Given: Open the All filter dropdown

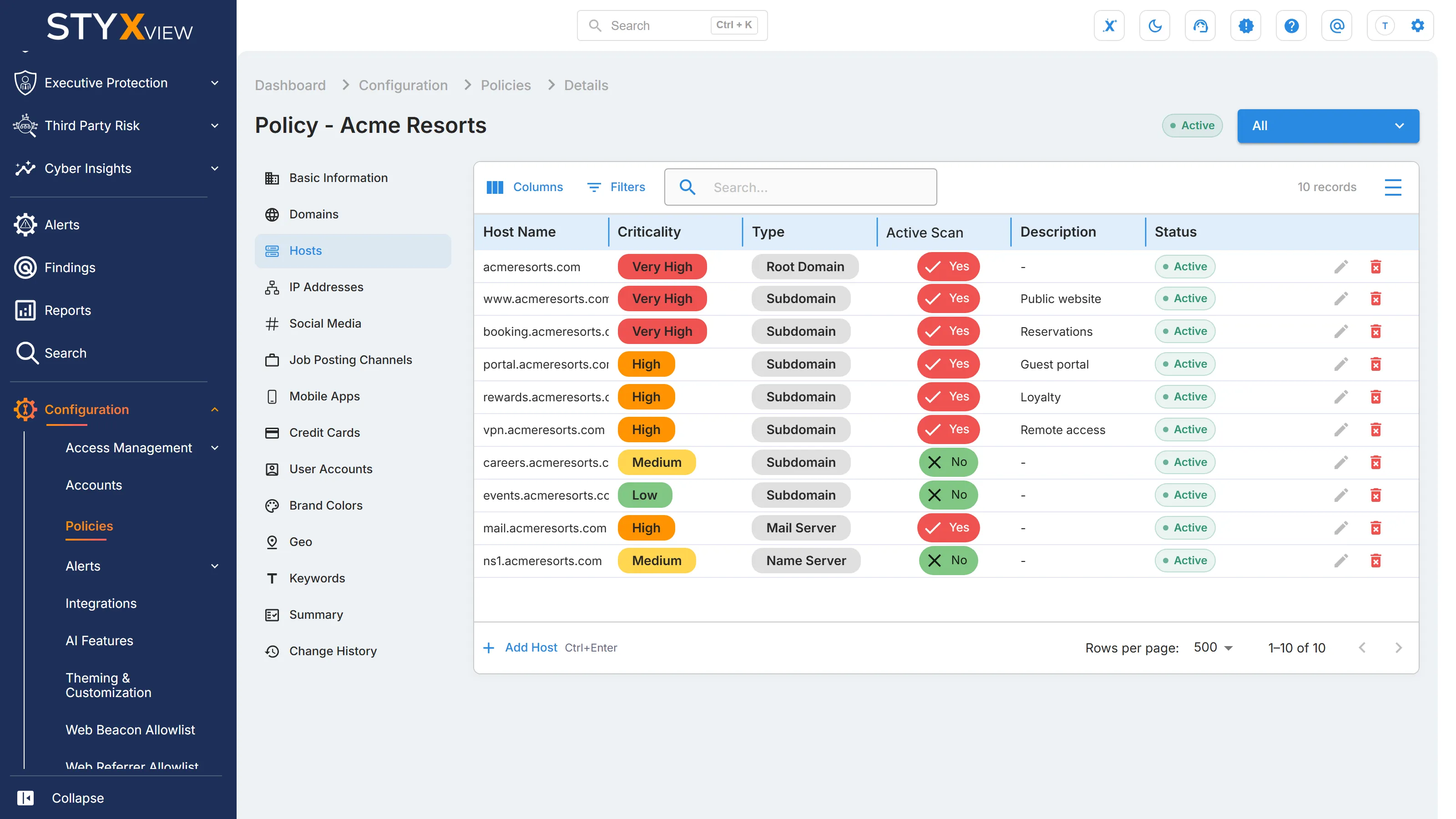Looking at the screenshot, I should 1328,126.
